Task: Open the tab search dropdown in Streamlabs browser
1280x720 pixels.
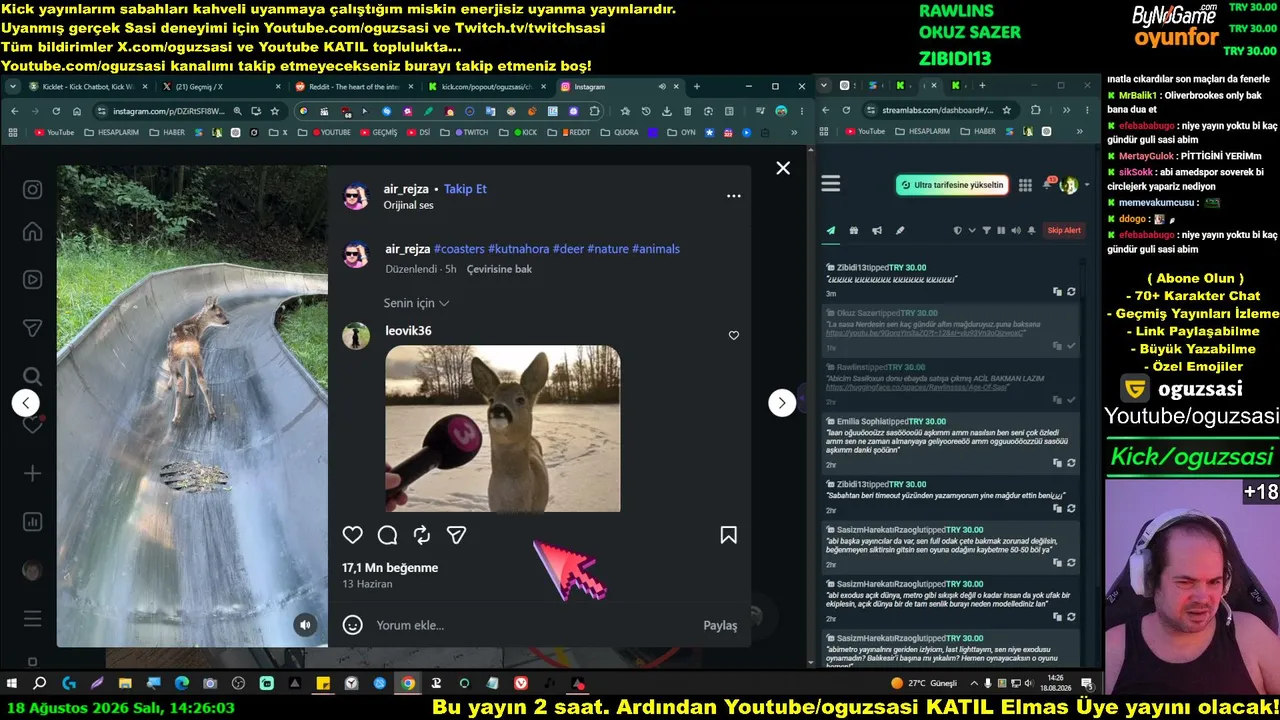Action: pyautogui.click(x=823, y=86)
